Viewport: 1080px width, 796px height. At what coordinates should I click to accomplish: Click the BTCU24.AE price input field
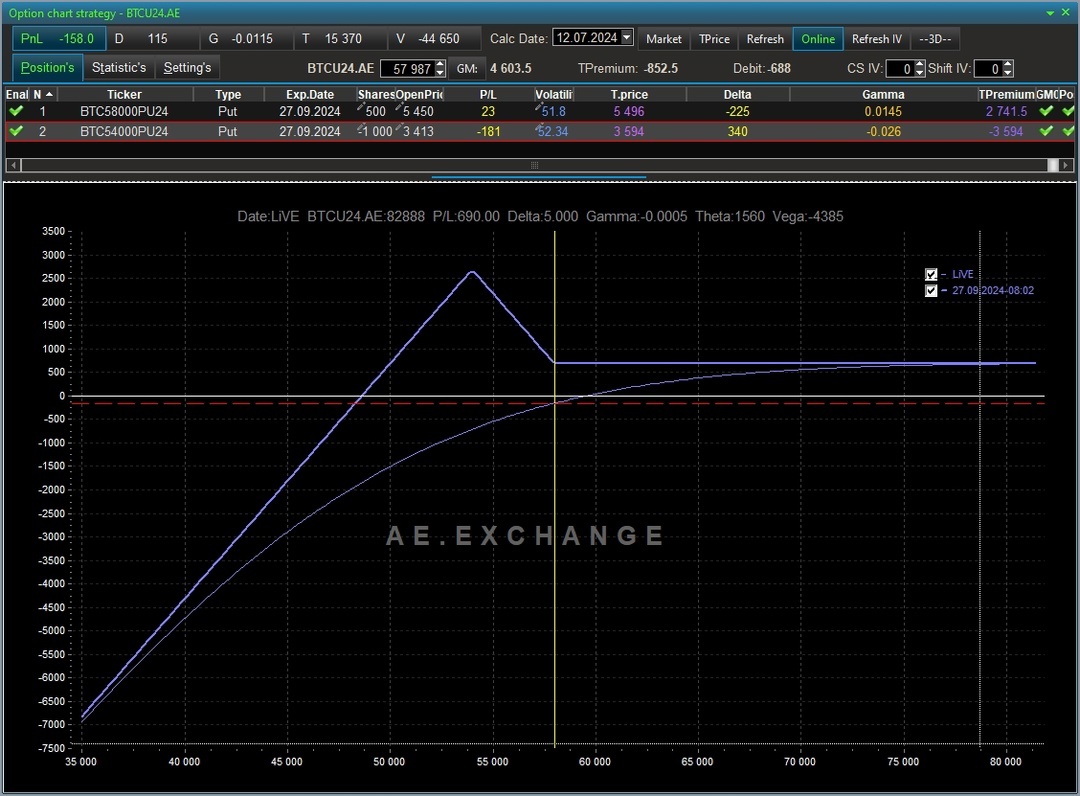point(407,69)
